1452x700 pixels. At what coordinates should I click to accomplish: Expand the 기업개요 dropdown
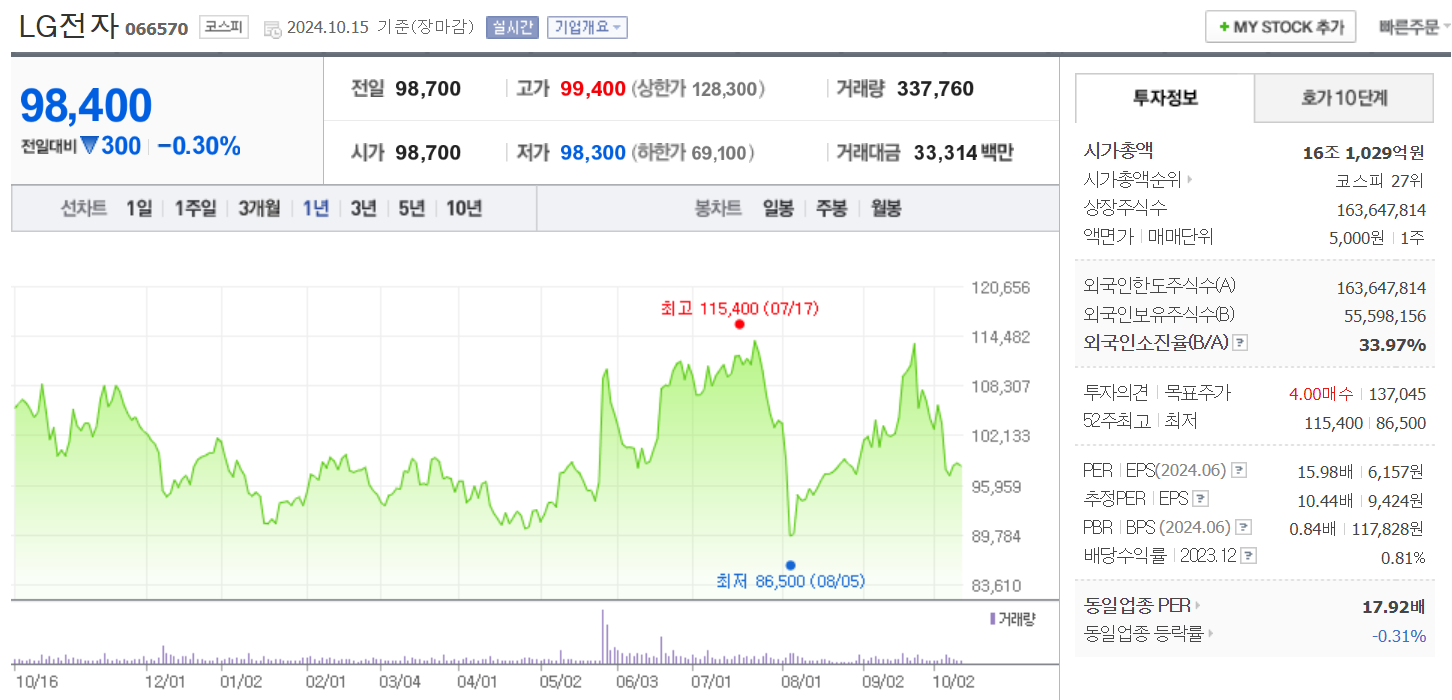[x=587, y=28]
